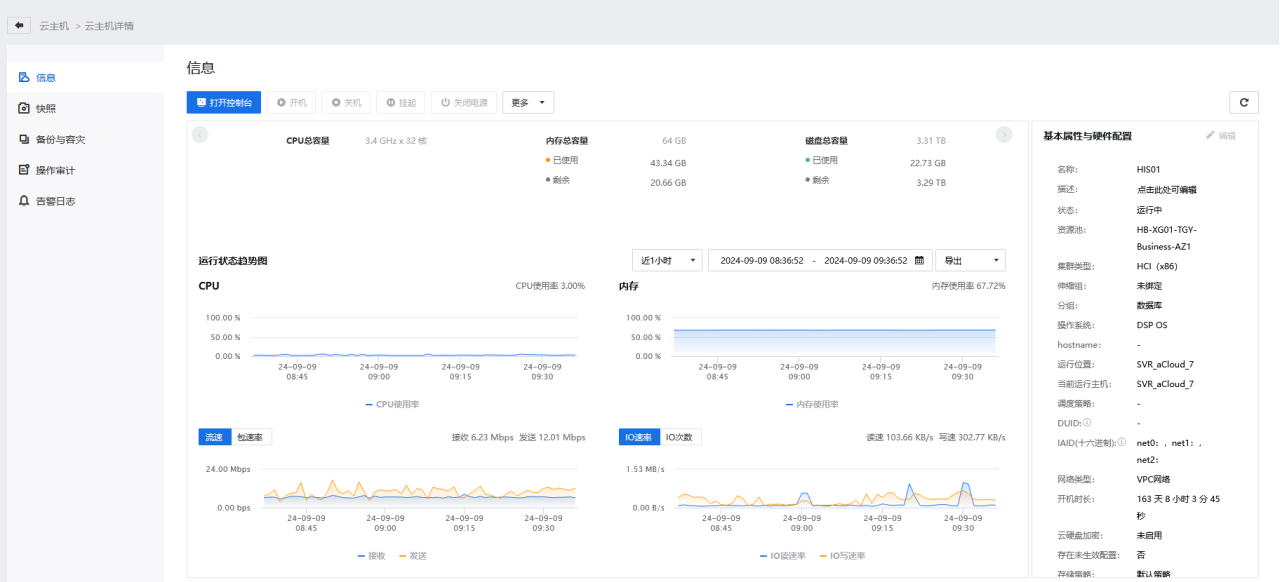Click the right carousel arrow in capacity panel

(1004, 135)
